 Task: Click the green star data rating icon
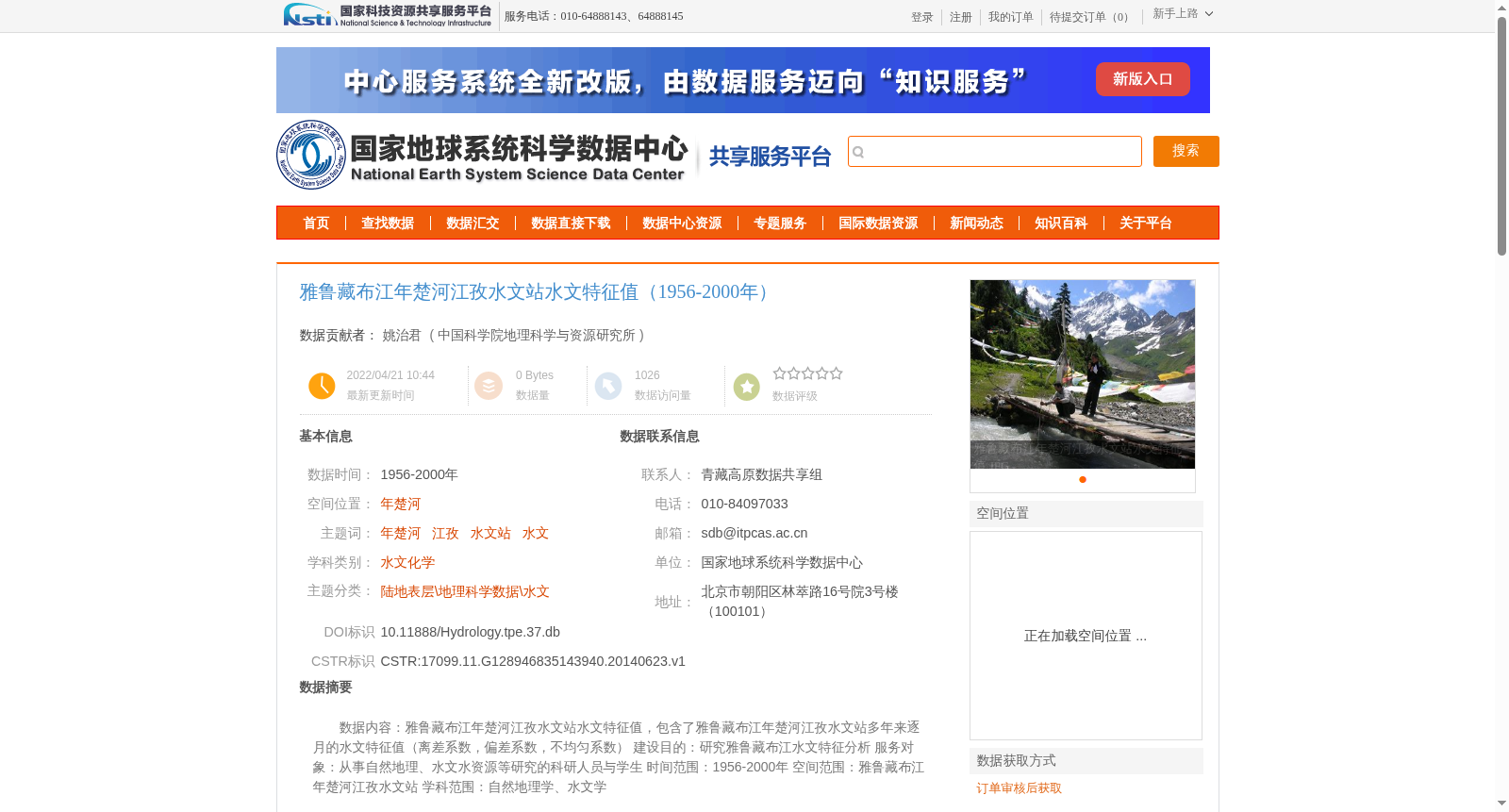747,387
